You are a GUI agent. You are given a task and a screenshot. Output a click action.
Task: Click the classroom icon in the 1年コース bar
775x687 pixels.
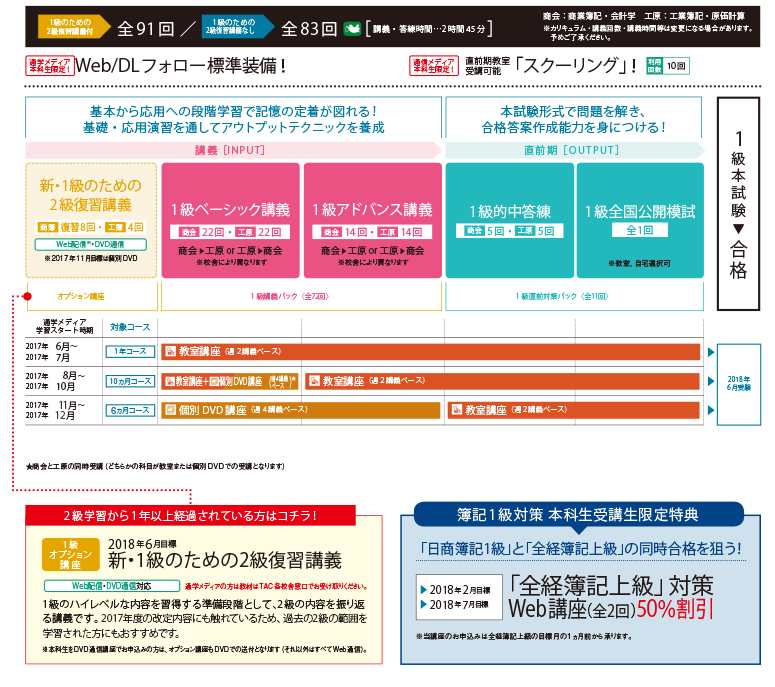pyautogui.click(x=170, y=352)
